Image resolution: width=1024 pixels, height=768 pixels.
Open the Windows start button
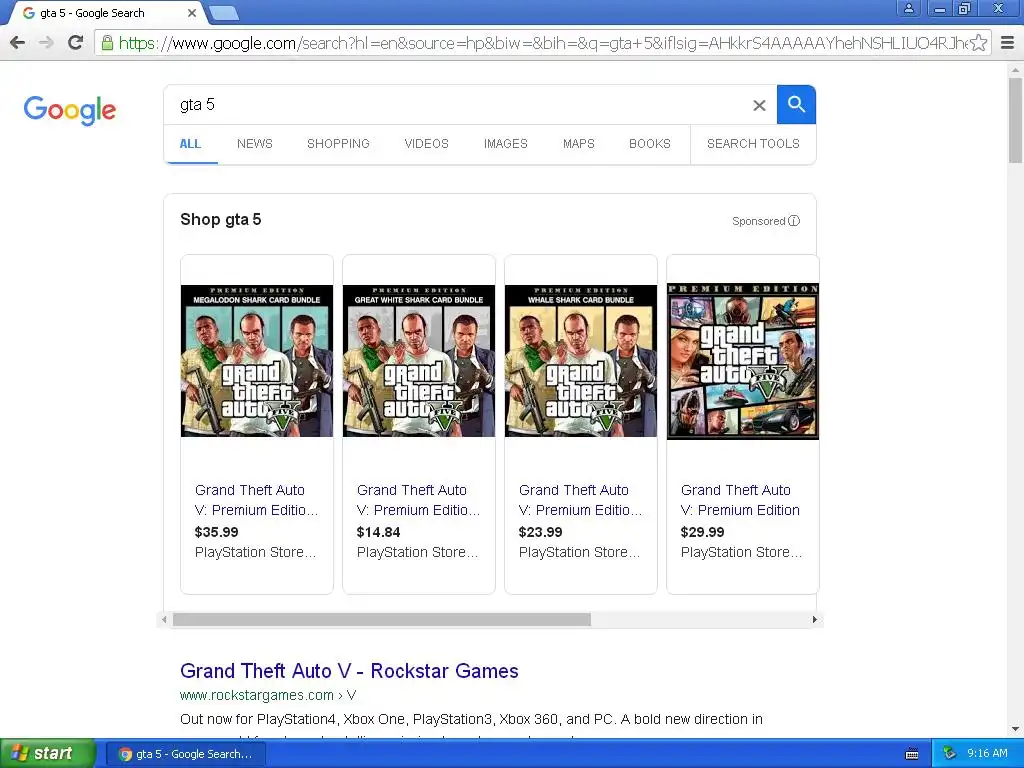click(47, 754)
